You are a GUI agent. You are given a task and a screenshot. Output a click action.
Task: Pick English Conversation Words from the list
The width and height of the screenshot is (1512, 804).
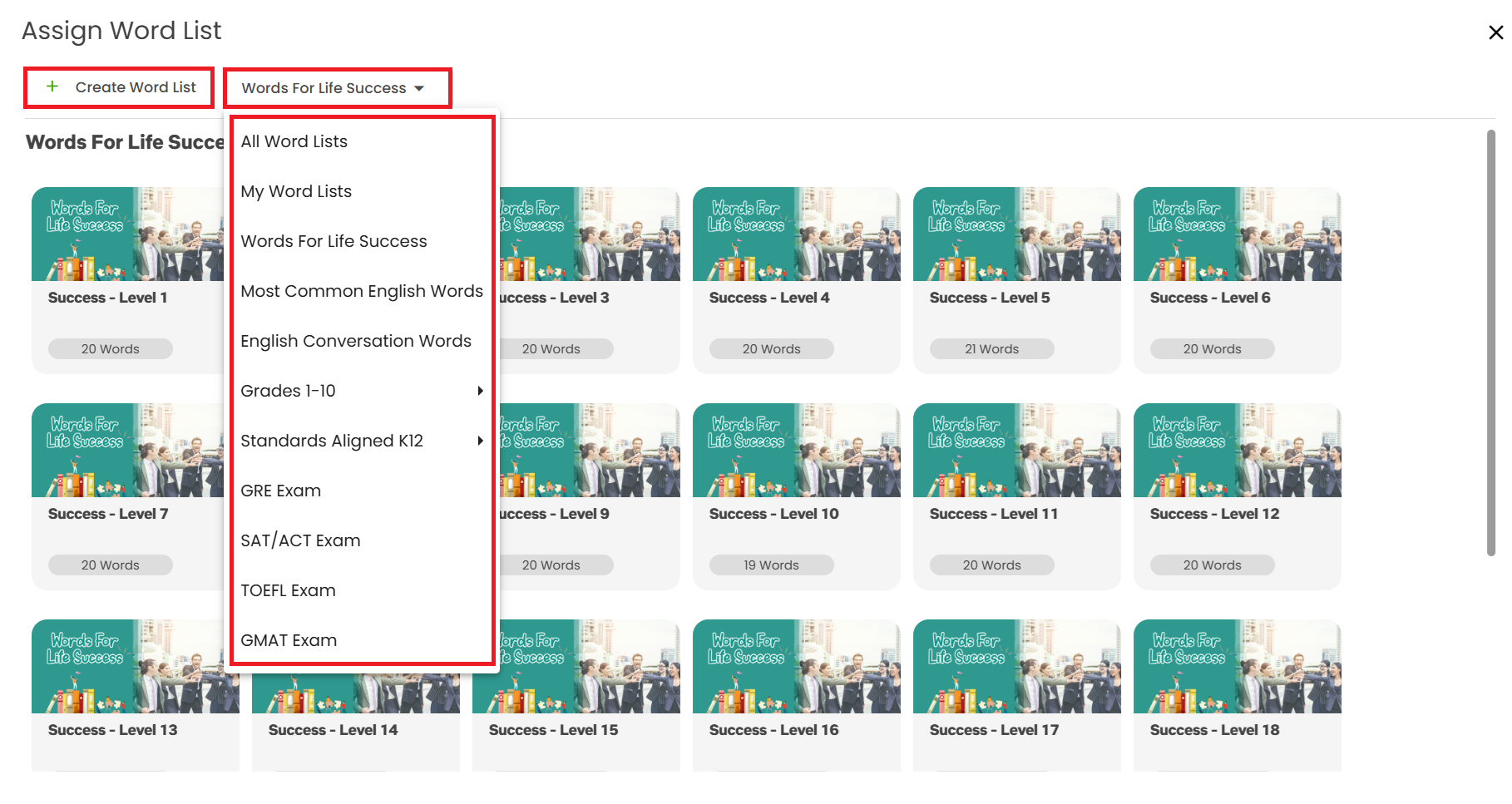coord(355,341)
